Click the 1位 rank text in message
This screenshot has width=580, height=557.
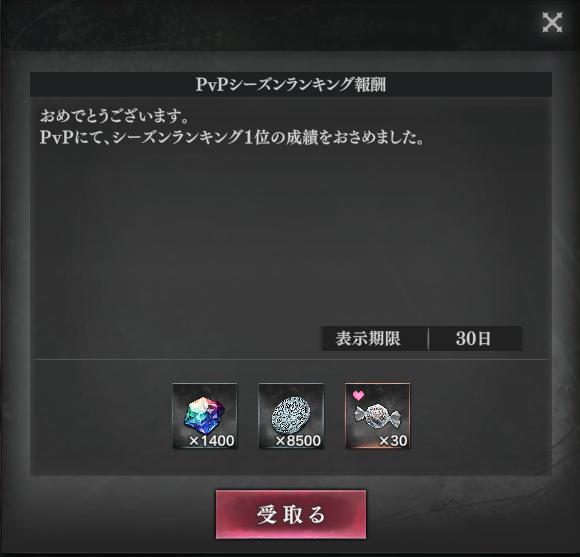[x=256, y=138]
